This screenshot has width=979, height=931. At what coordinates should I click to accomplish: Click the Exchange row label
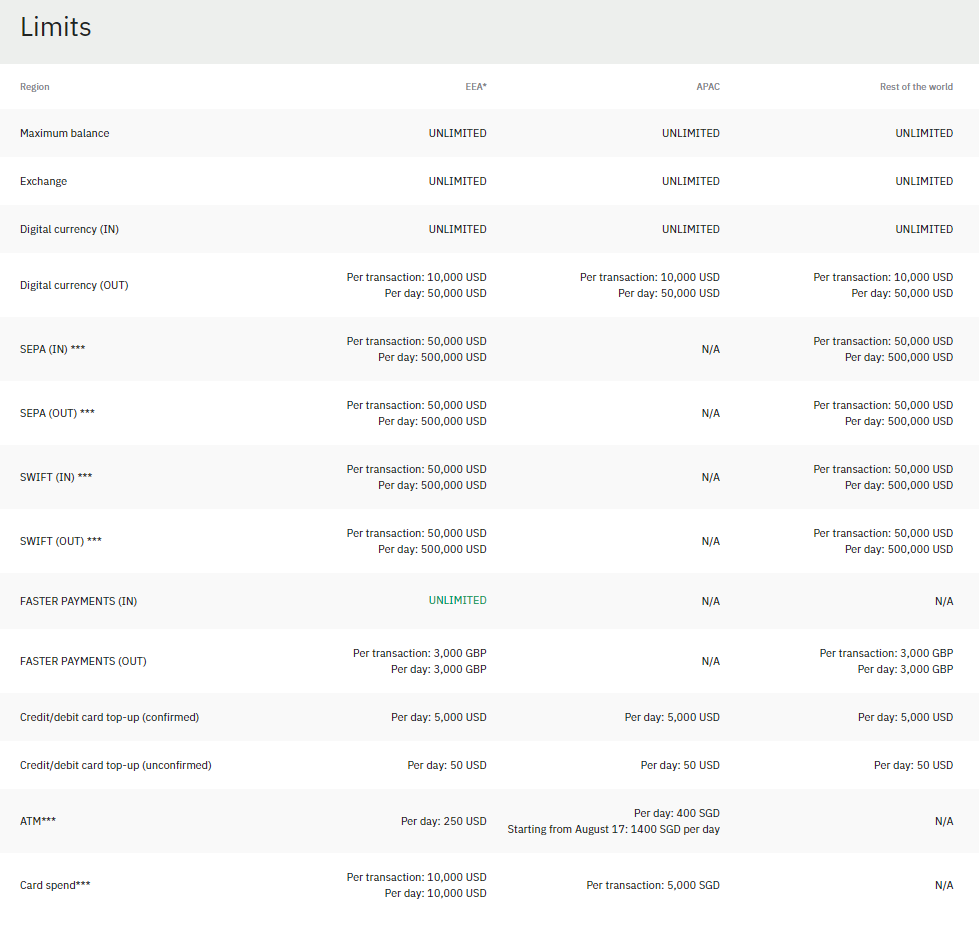(x=43, y=181)
